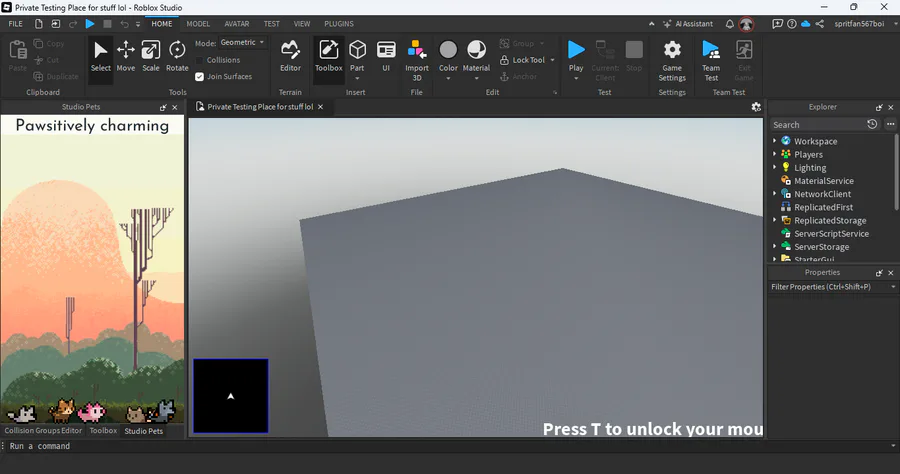Viewport: 900px width, 474px height.
Task: Open the help question icon
Action: pyautogui.click(x=792, y=24)
